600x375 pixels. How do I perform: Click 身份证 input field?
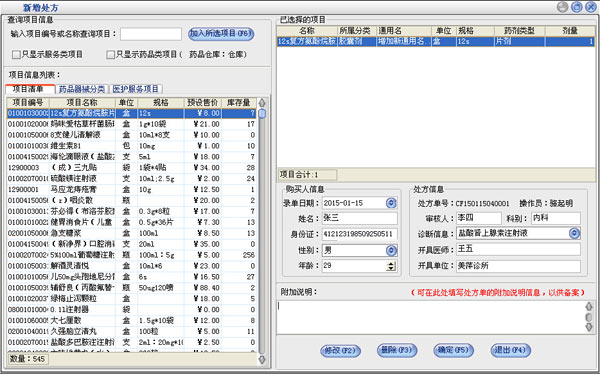pyautogui.click(x=360, y=234)
